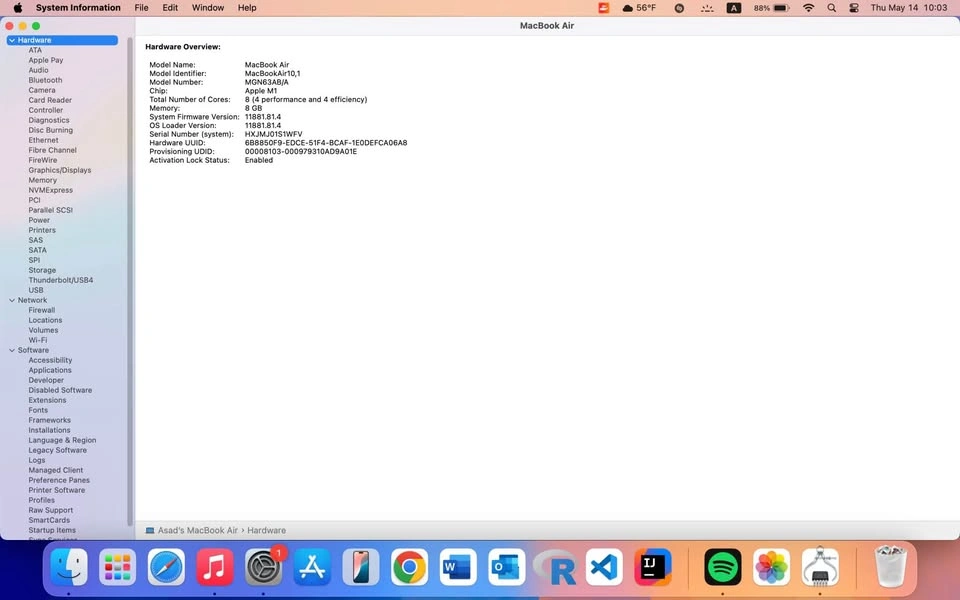Open Finder from the dock
Viewport: 960px width, 600px height.
coord(69,567)
